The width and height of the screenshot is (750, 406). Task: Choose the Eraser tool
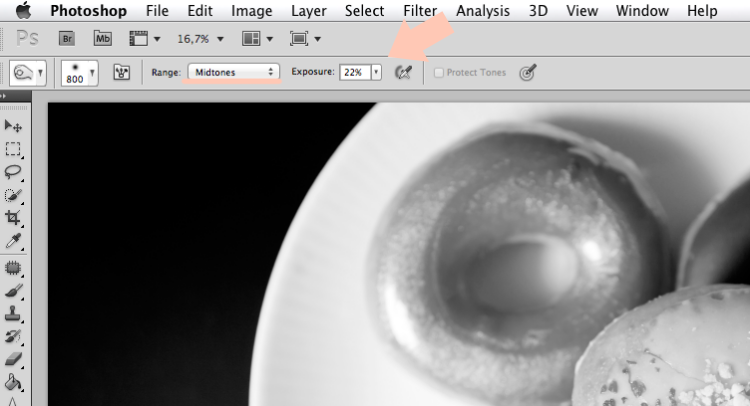[x=13, y=359]
